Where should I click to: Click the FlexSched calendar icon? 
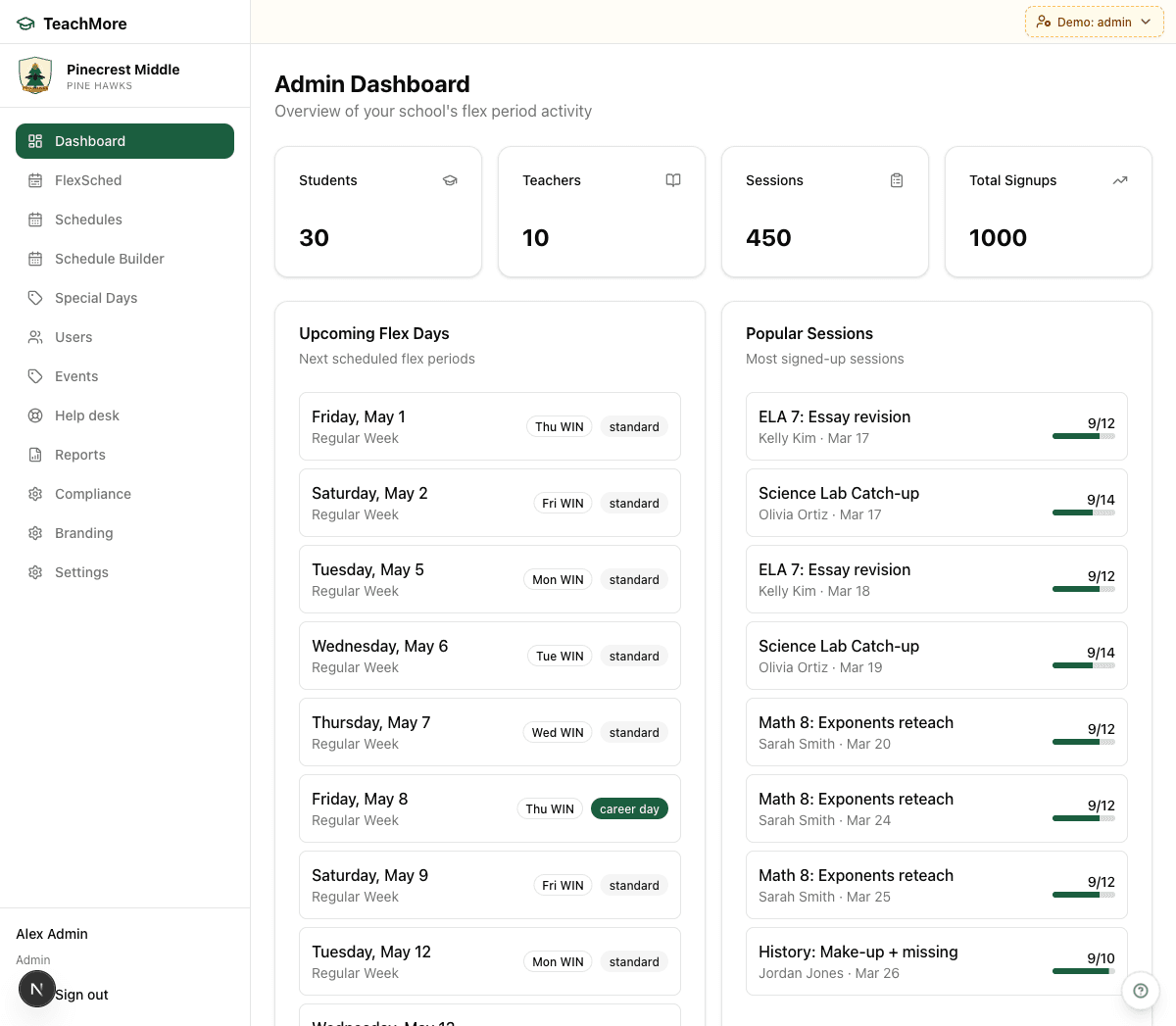tap(35, 180)
